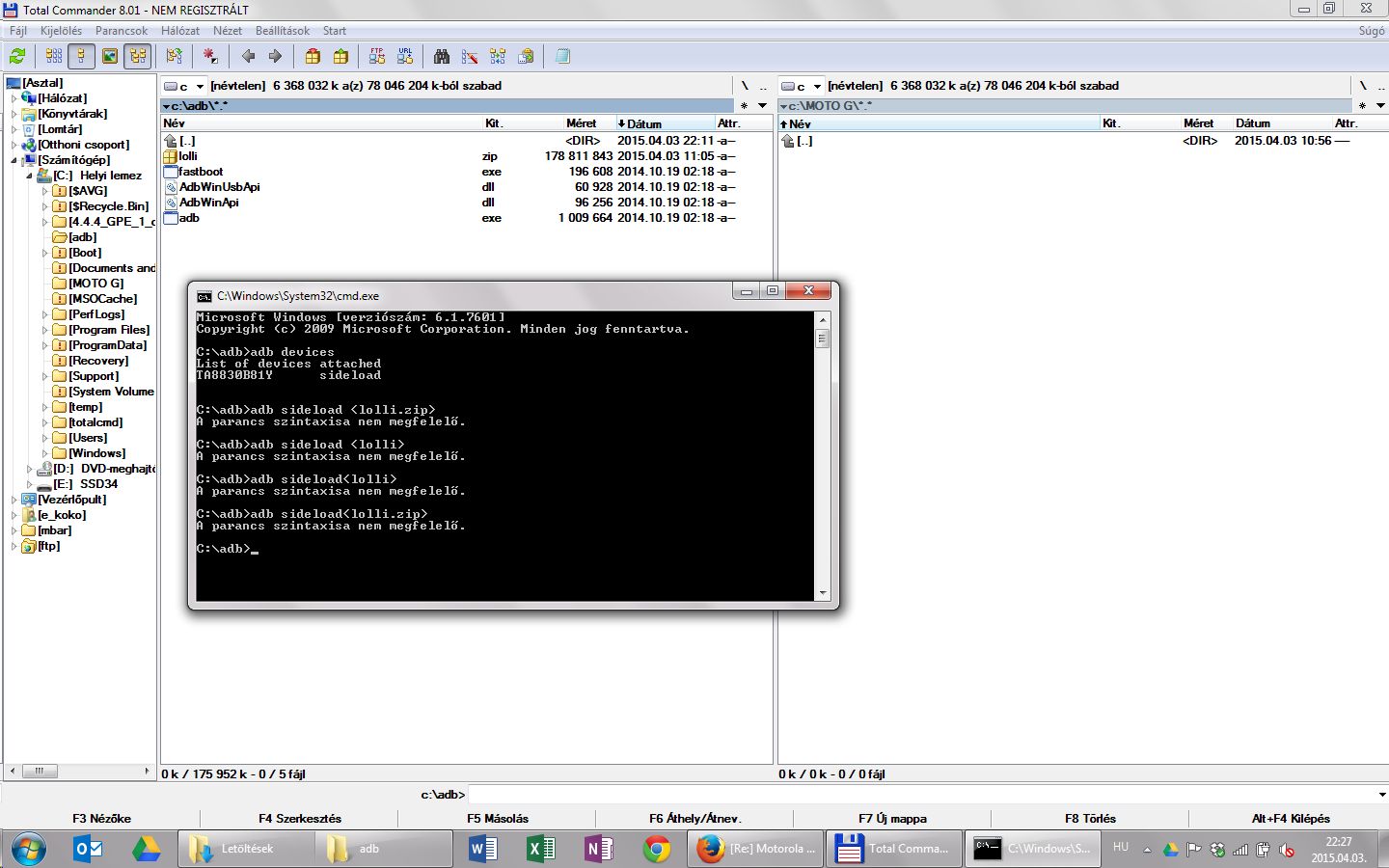This screenshot has height=868, width=1389.
Task: Toggle thumbnail view mode
Action: point(110,56)
